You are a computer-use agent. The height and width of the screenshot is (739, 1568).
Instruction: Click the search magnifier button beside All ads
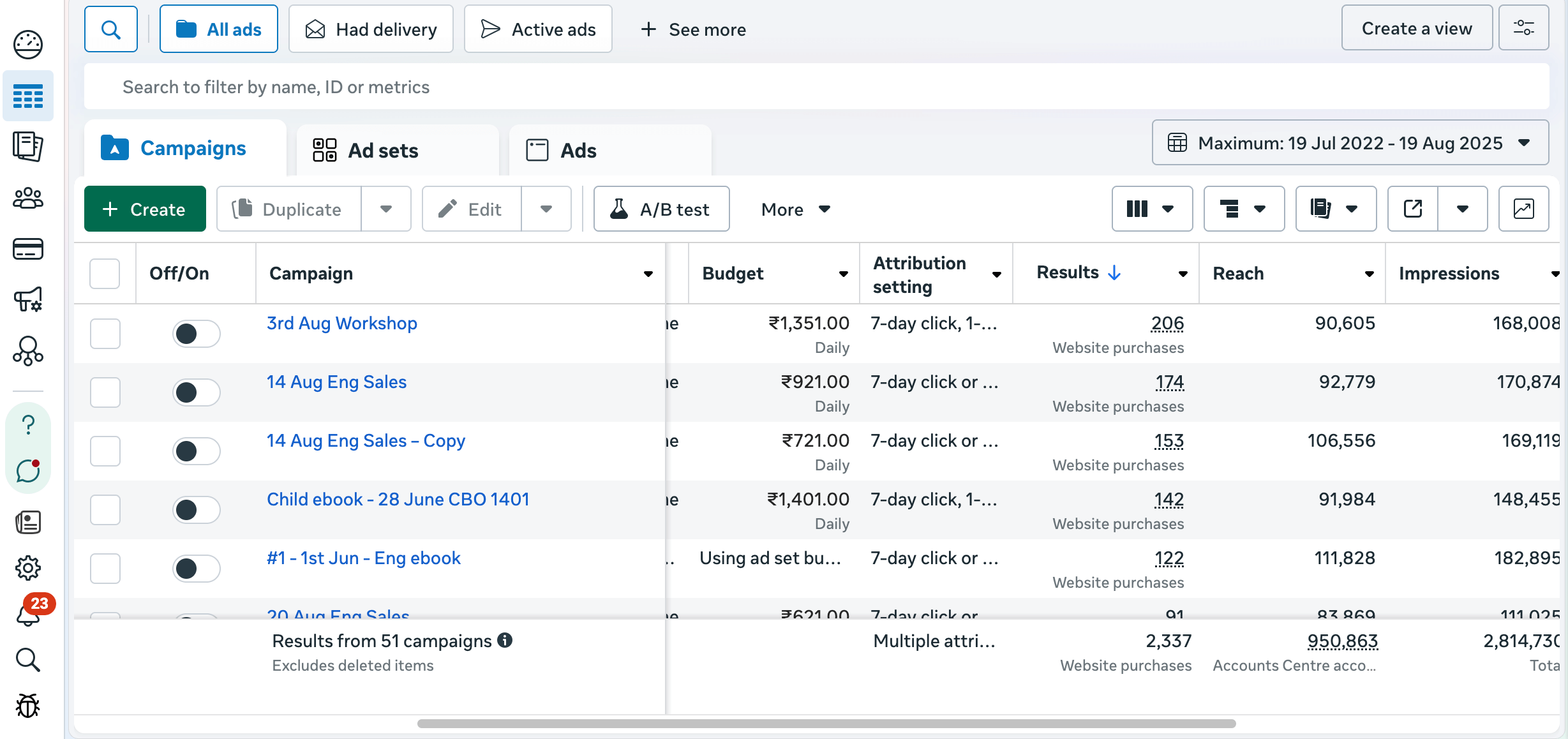111,29
